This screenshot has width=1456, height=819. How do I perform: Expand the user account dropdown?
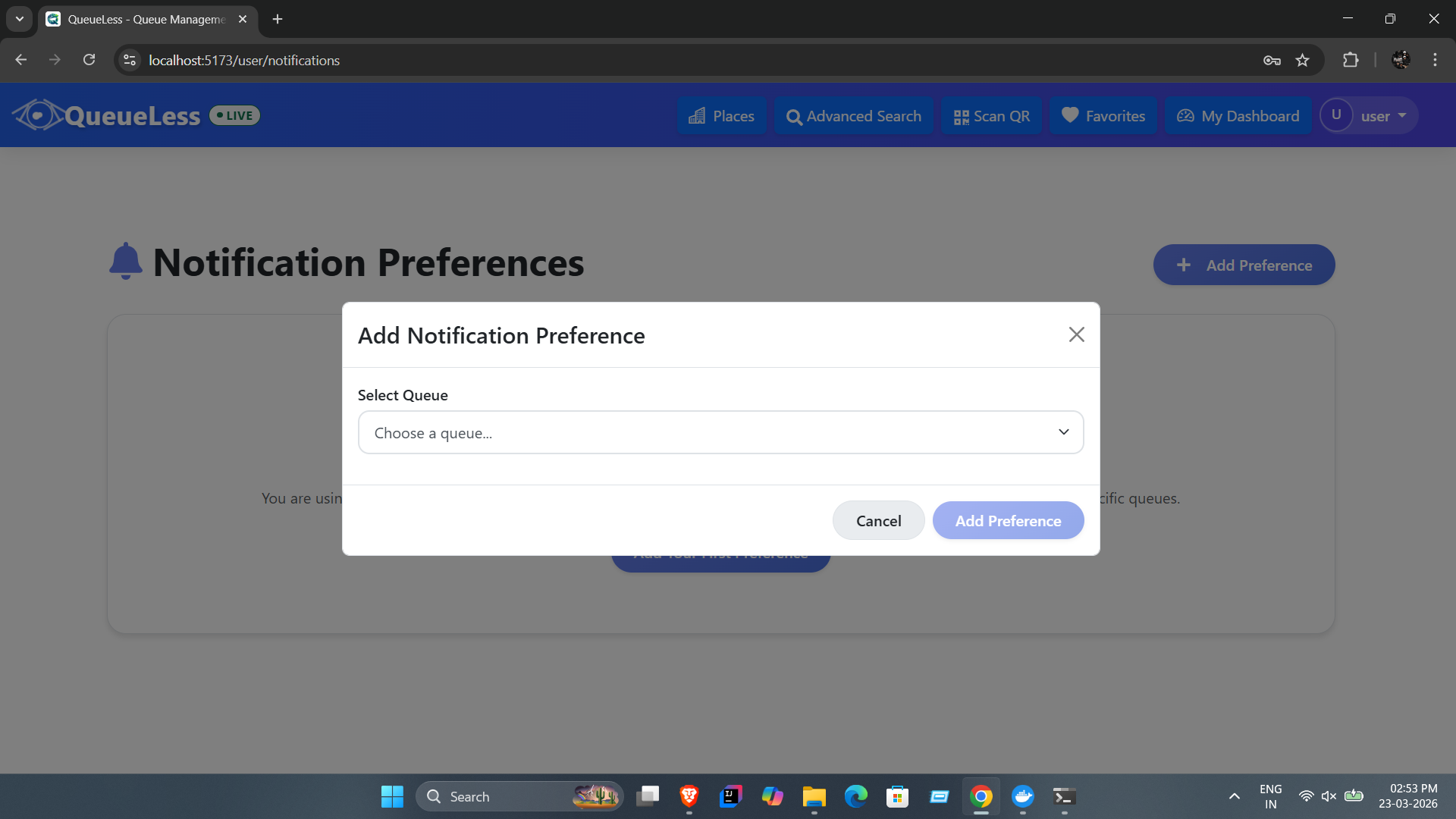[x=1369, y=115]
